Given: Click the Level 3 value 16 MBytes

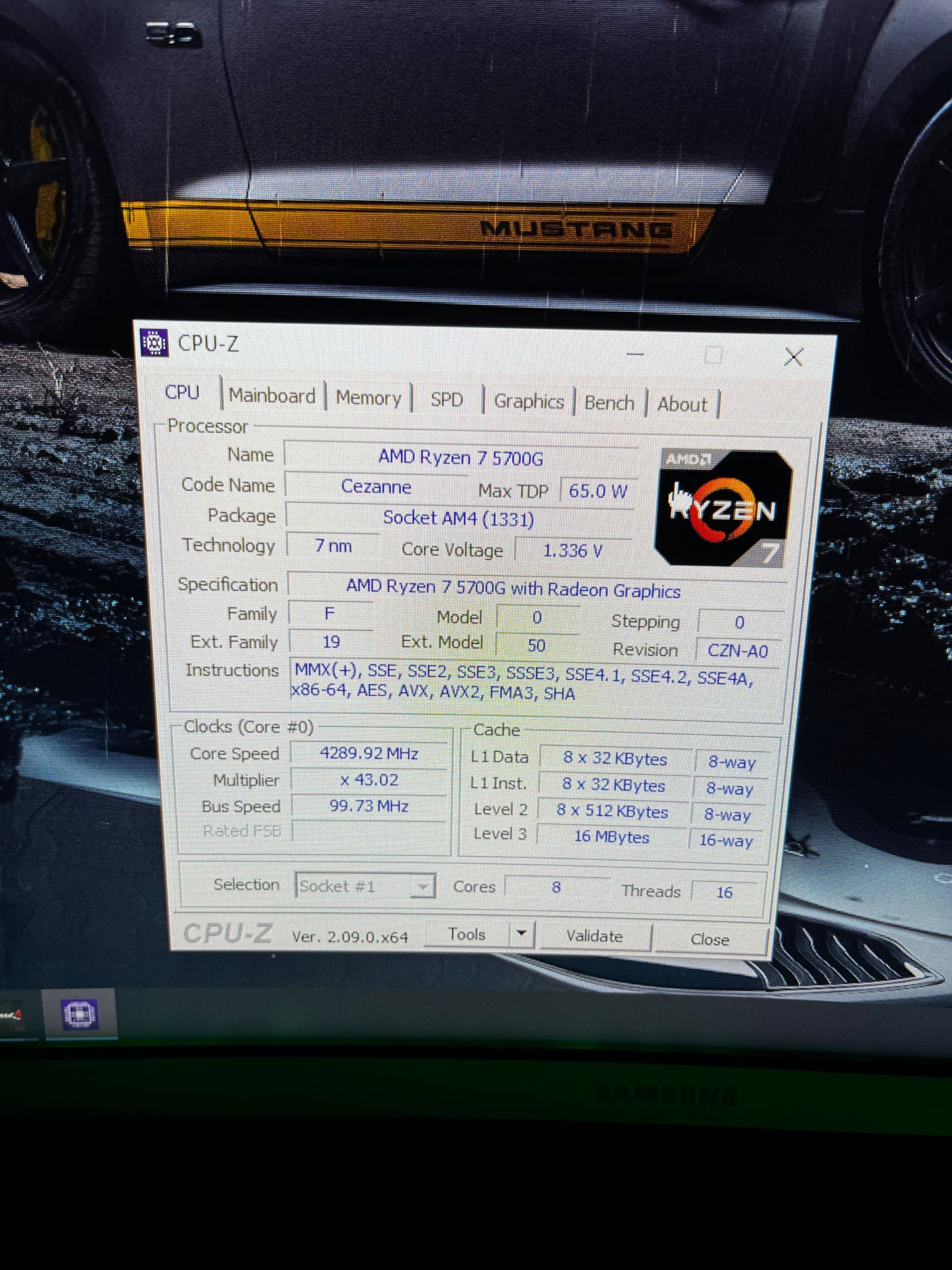Looking at the screenshot, I should 612,837.
